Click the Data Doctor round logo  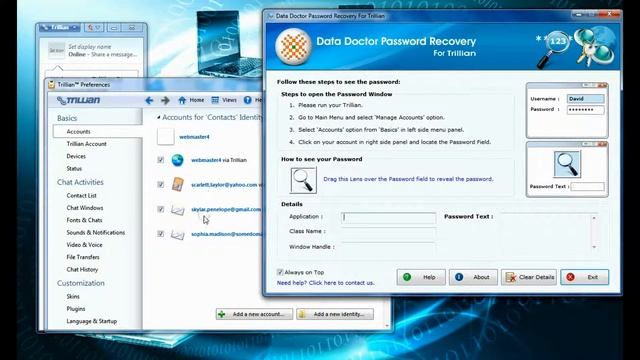pyautogui.click(x=294, y=47)
